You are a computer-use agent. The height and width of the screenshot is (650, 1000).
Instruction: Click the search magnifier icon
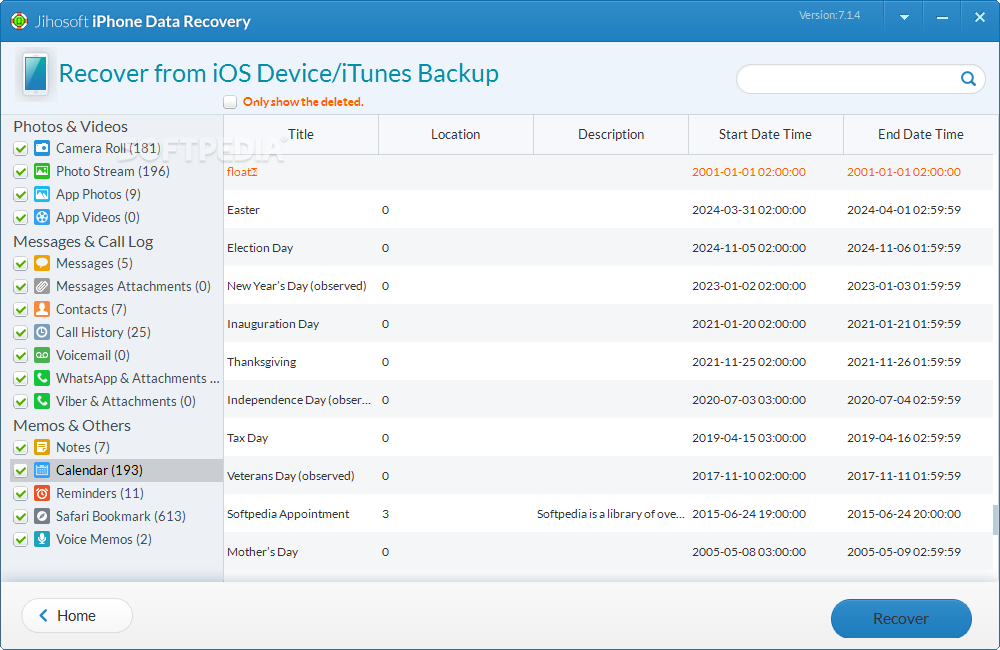tap(968, 78)
